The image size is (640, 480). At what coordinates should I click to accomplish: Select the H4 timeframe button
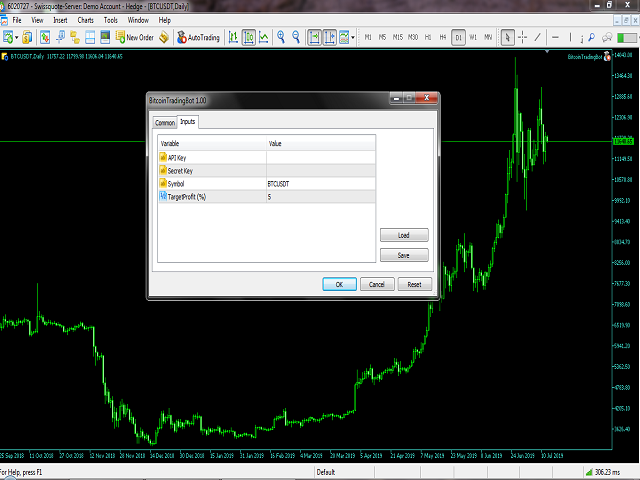coord(443,37)
